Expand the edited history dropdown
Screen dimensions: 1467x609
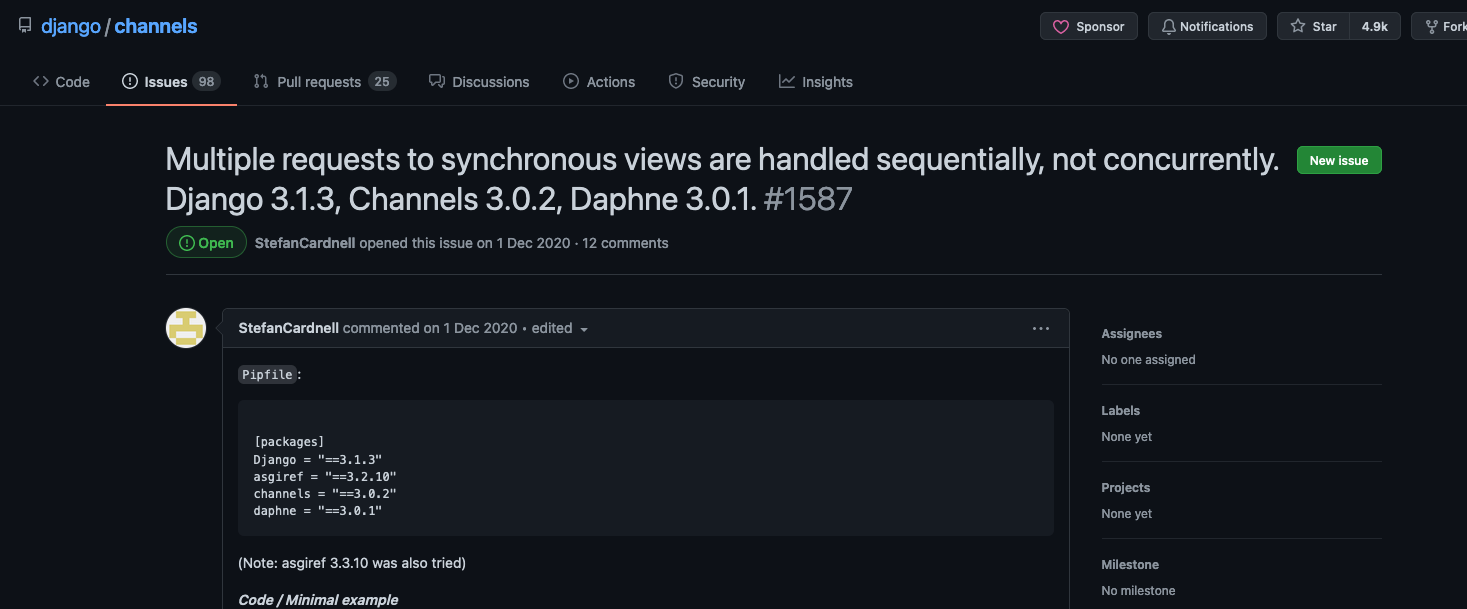(x=560, y=328)
